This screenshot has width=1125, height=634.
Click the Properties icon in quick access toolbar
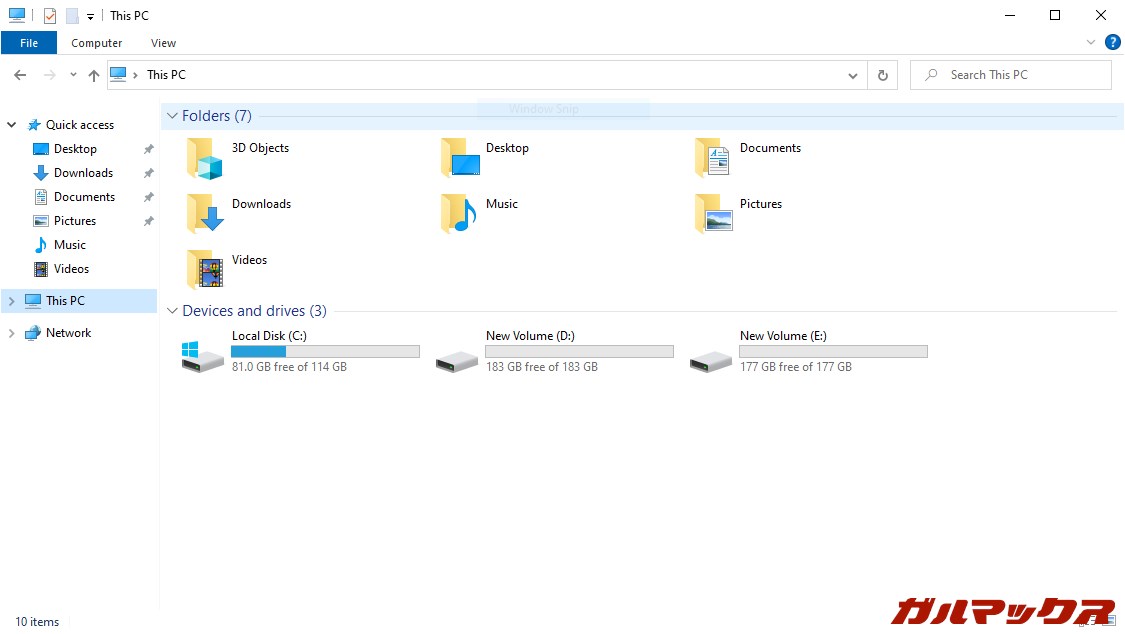pos(50,16)
